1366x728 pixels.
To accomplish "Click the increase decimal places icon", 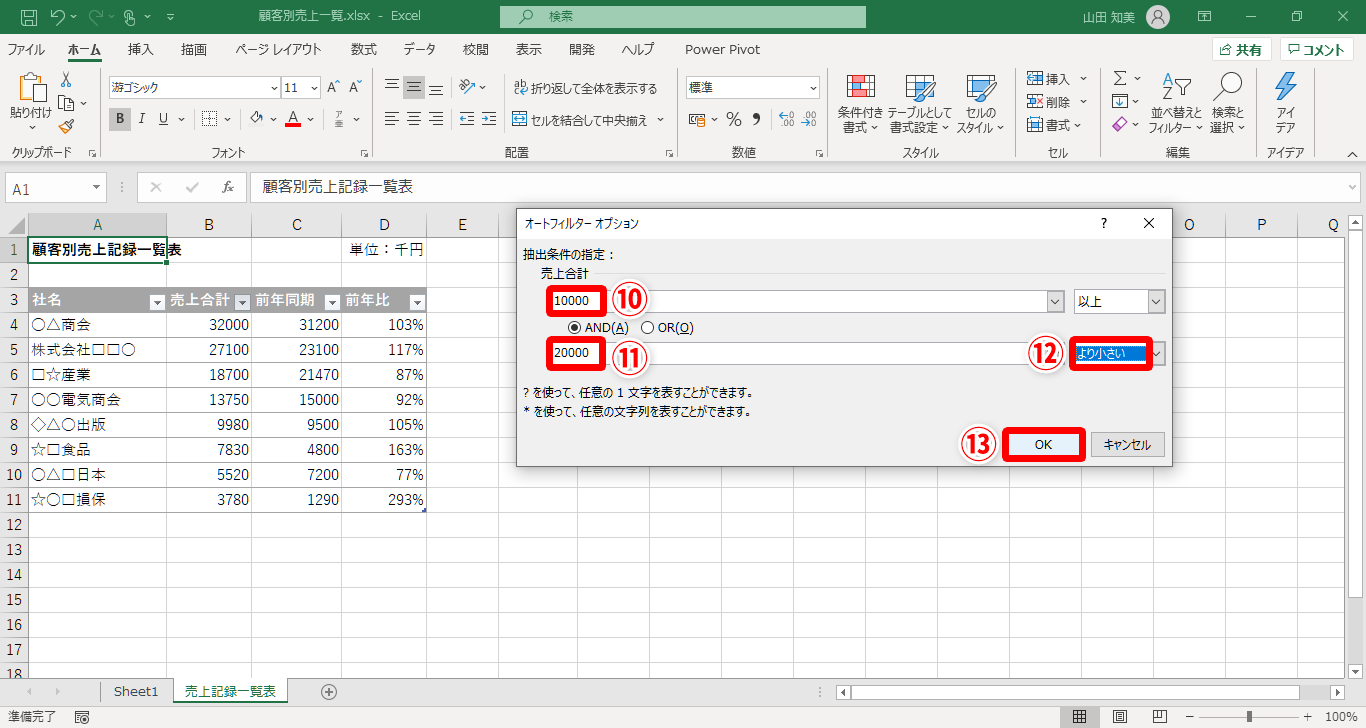I will (786, 120).
